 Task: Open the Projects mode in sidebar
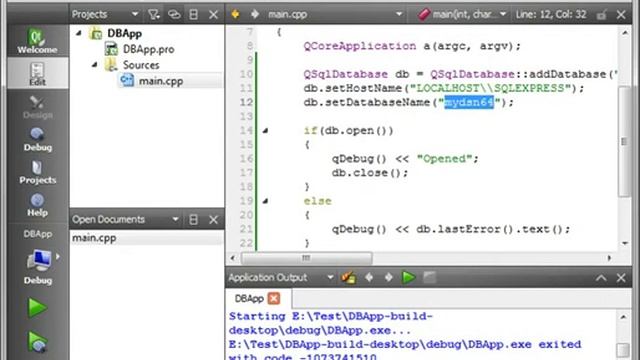pos(37,172)
